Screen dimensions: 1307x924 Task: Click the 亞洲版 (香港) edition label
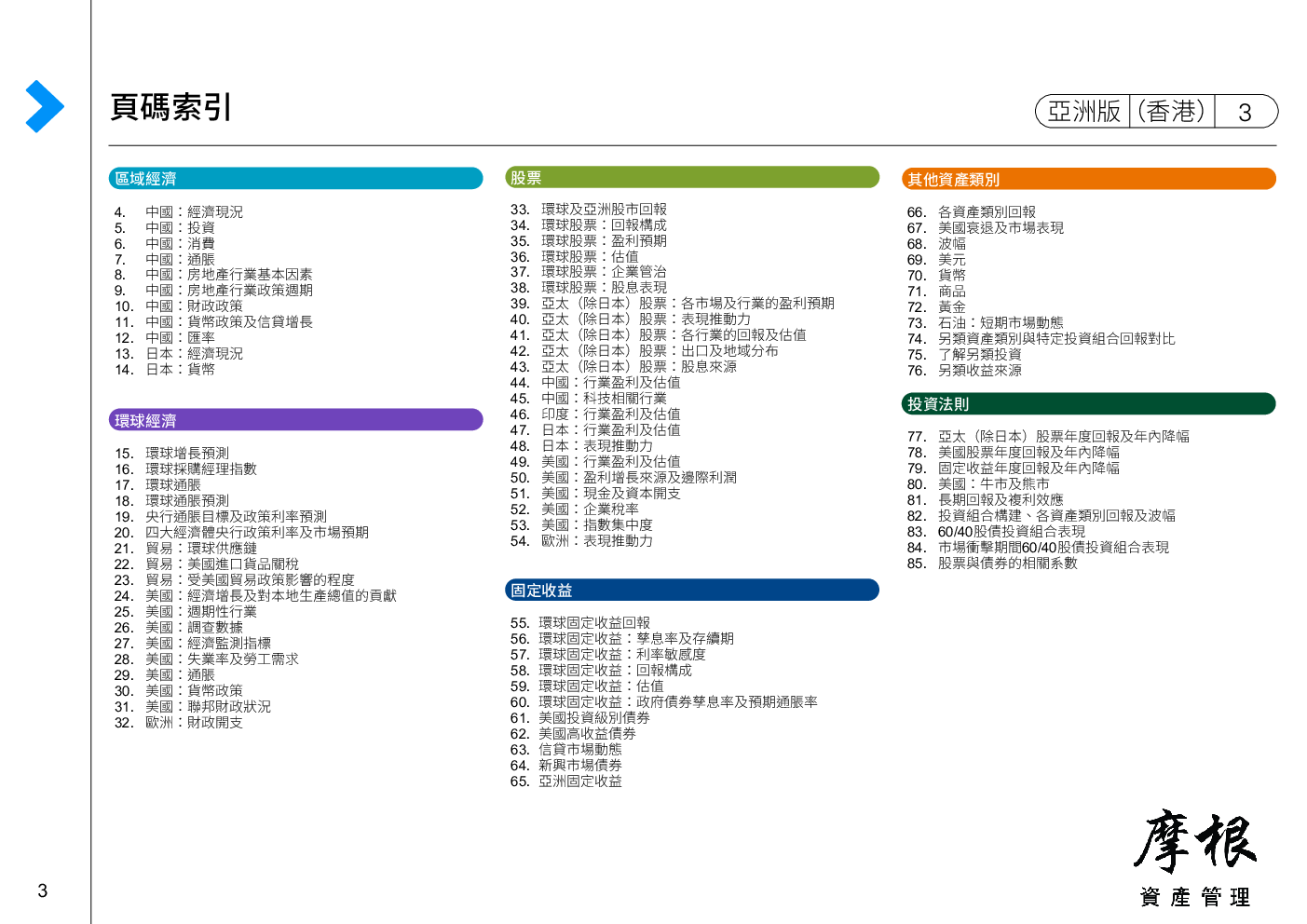(x=1125, y=112)
